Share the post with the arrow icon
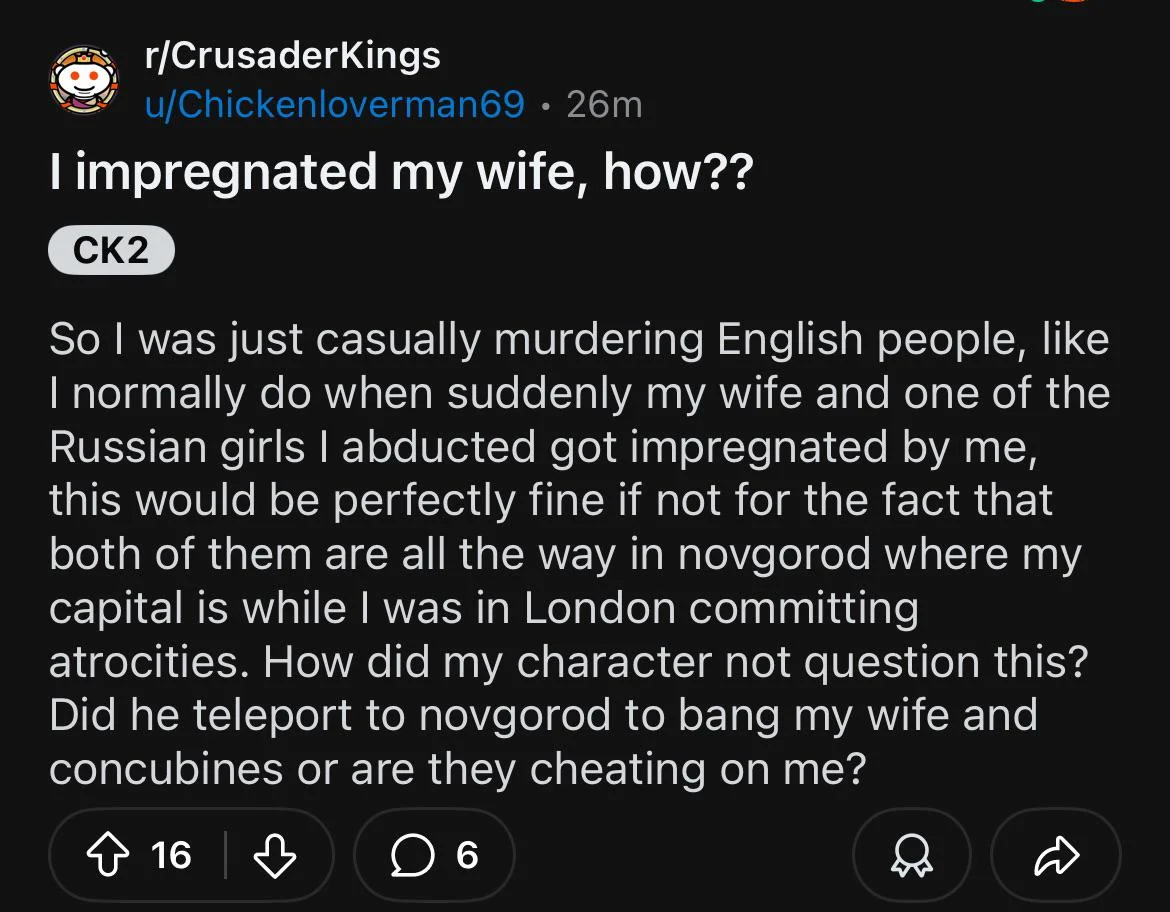Viewport: 1170px width, 912px height. click(x=1057, y=855)
